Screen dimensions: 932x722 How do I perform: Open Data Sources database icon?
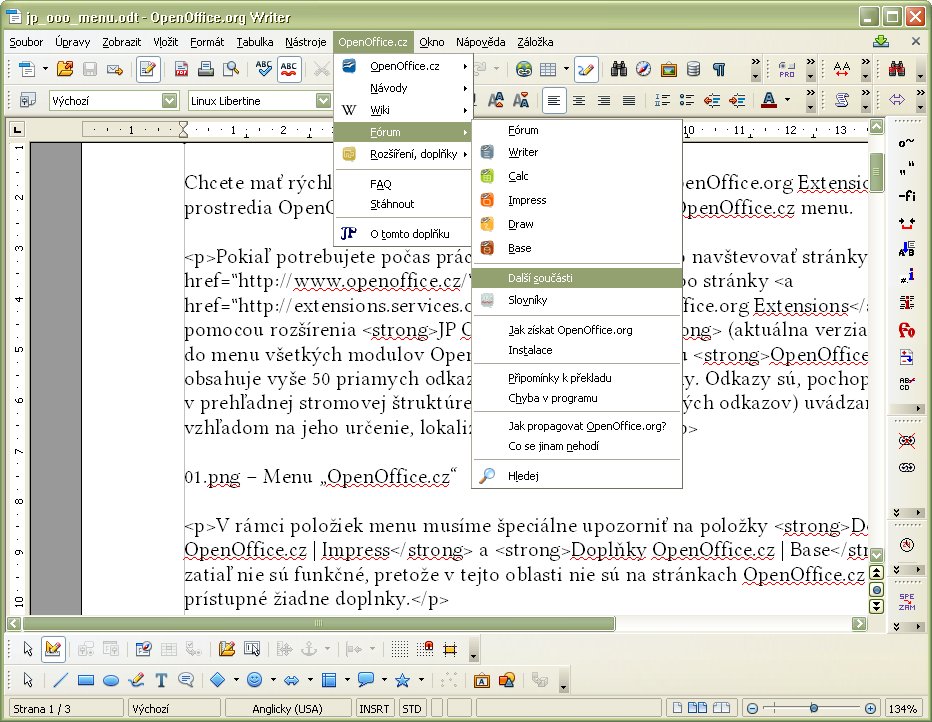[694, 70]
